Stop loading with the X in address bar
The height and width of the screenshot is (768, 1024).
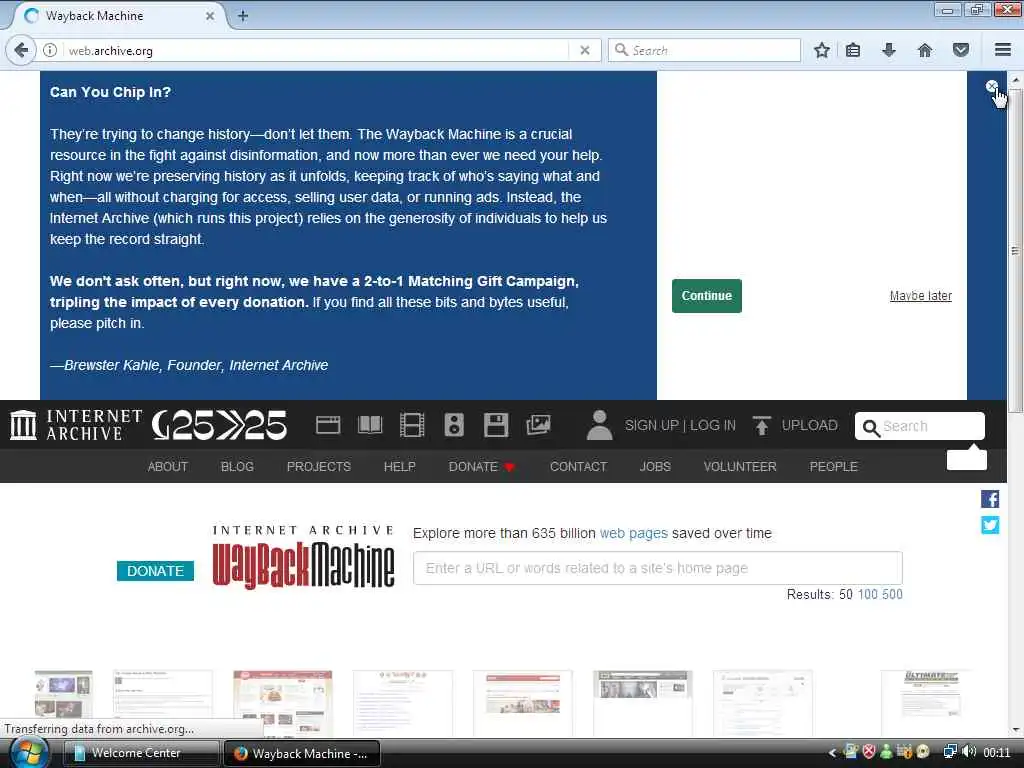584,50
